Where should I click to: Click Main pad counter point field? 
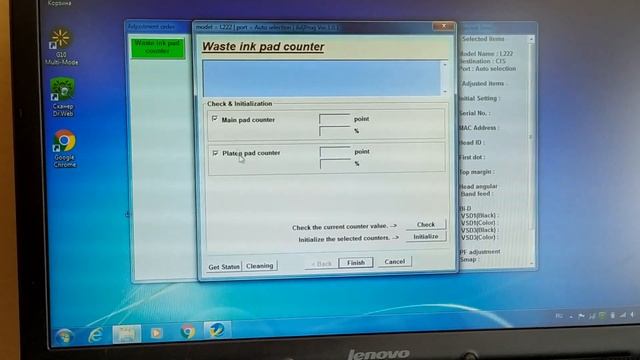pyautogui.click(x=335, y=119)
